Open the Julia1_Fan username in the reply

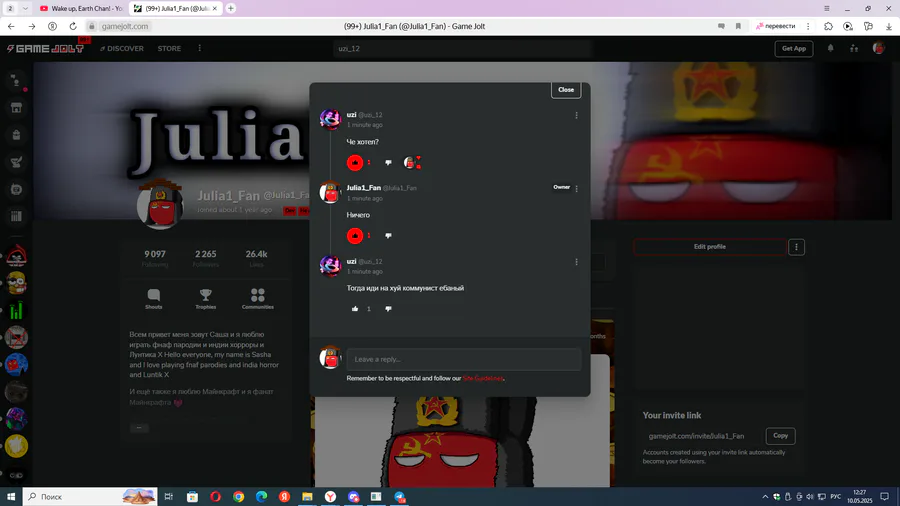[363, 188]
